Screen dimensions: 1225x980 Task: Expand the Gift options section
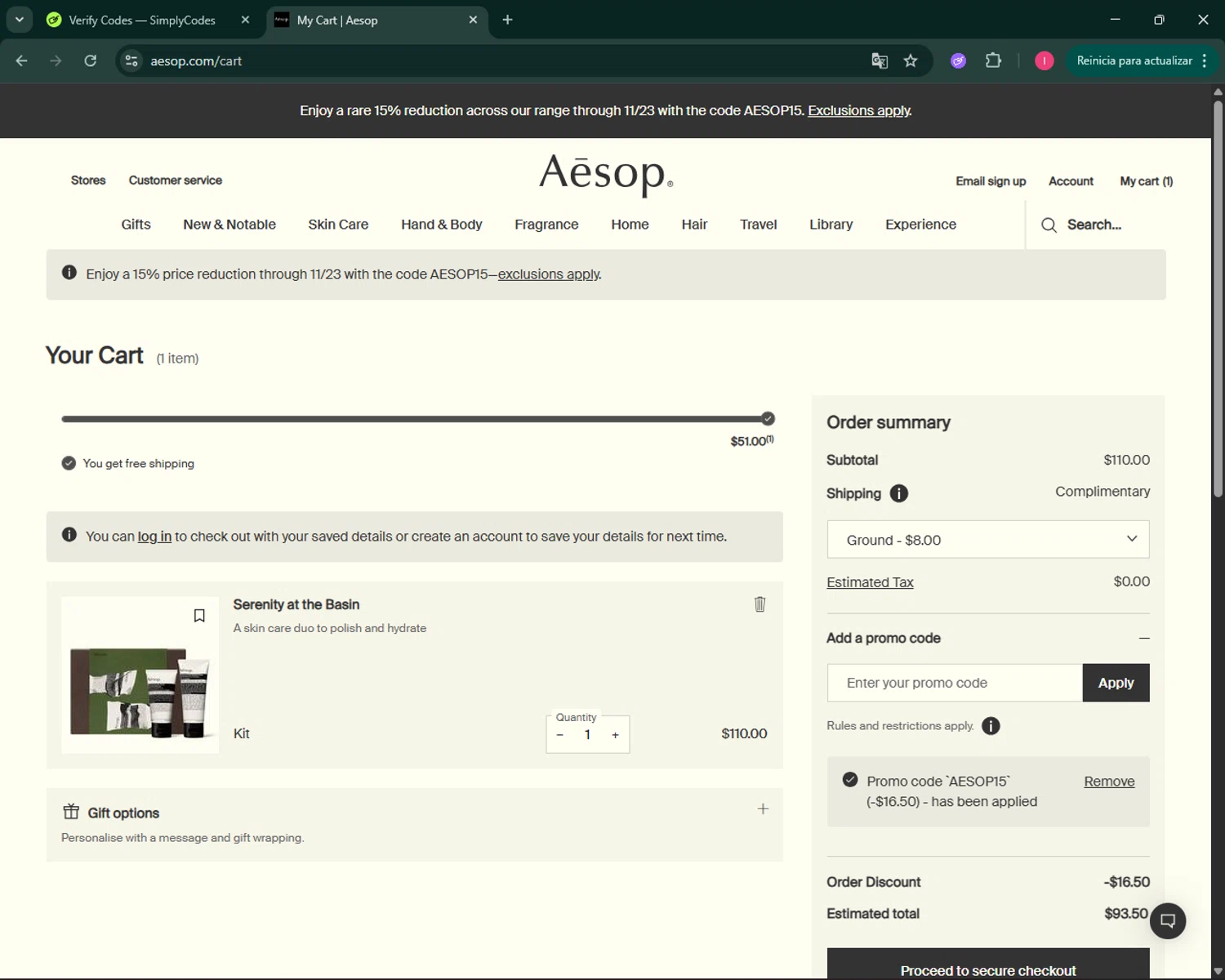[x=762, y=809]
